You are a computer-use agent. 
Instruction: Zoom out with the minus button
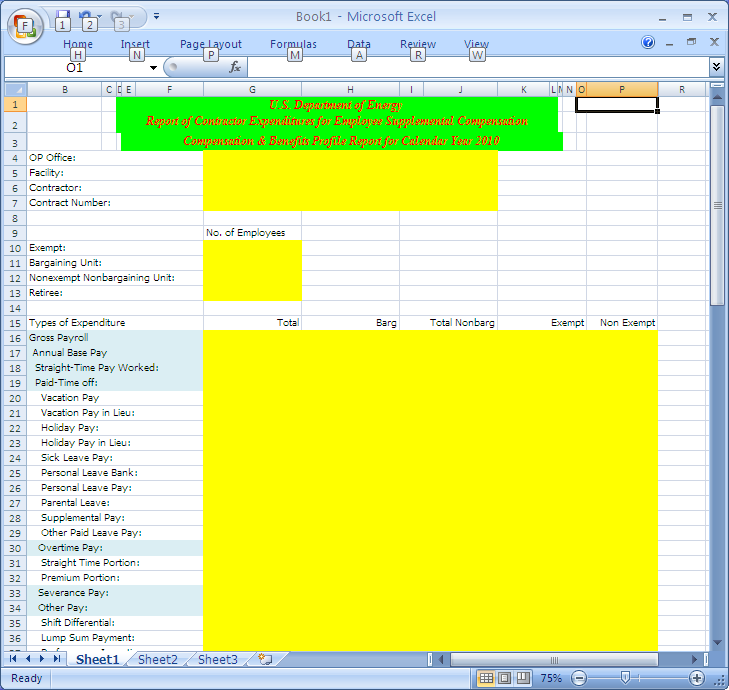576,678
